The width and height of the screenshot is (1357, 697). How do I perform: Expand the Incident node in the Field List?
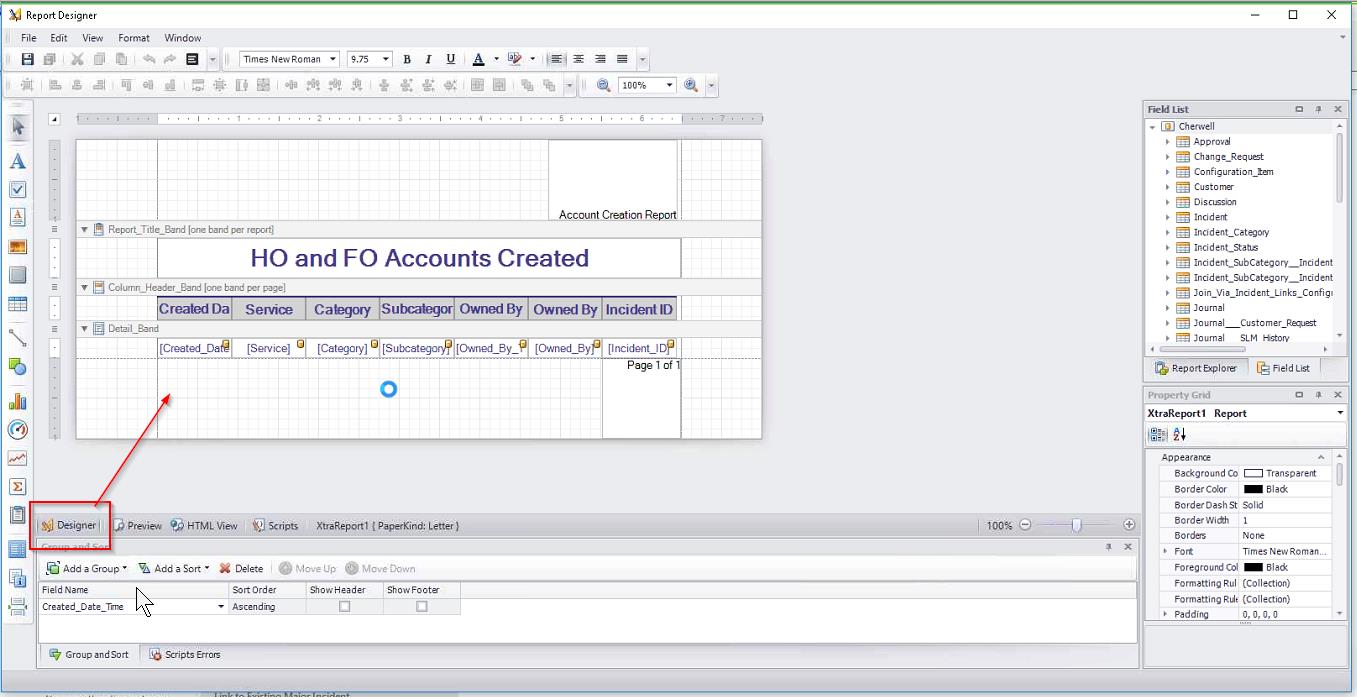1167,217
